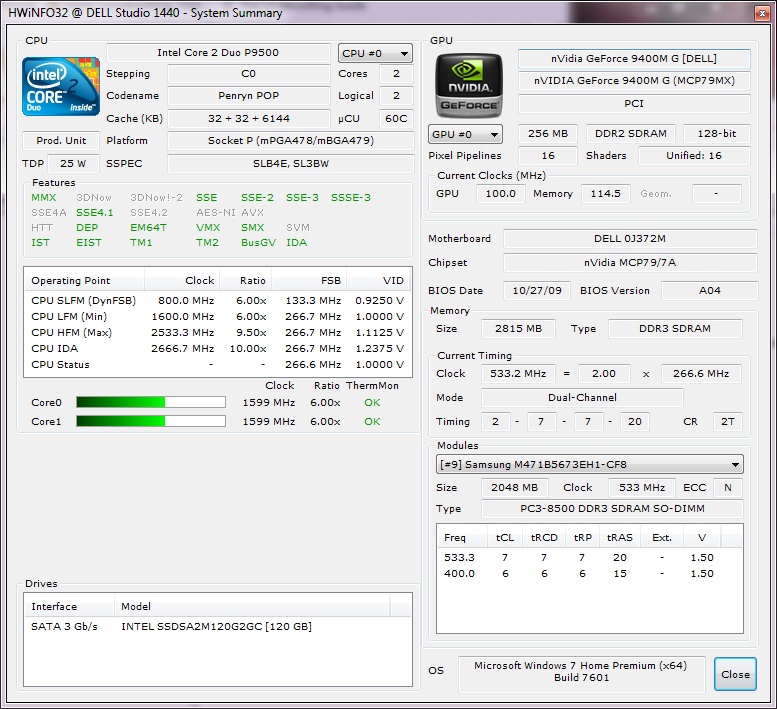Click the memory size 2815 MB field
This screenshot has width=777, height=709.
click(x=518, y=328)
